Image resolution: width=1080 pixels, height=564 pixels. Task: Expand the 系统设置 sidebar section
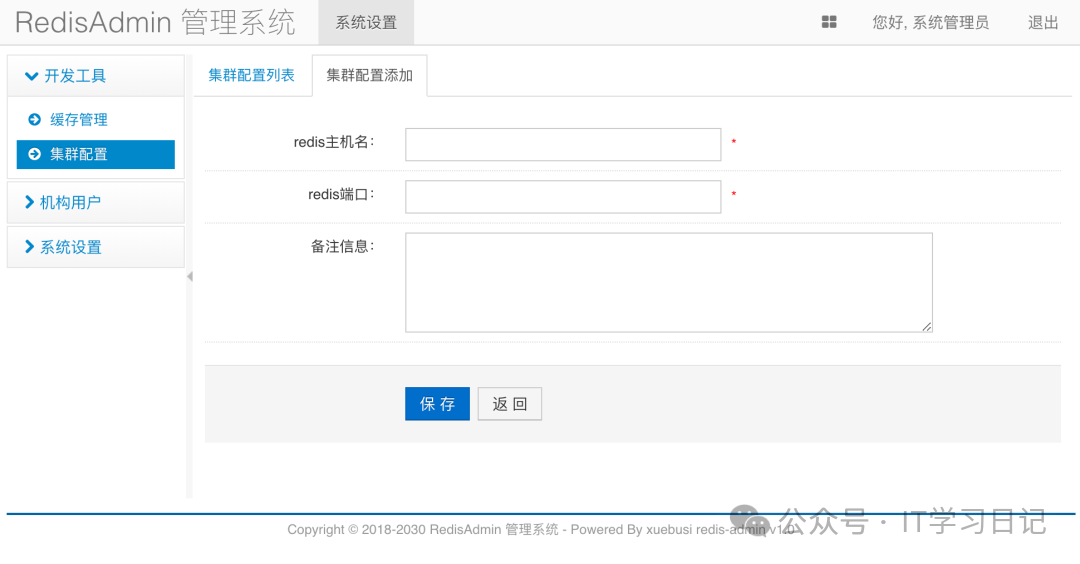click(96, 247)
